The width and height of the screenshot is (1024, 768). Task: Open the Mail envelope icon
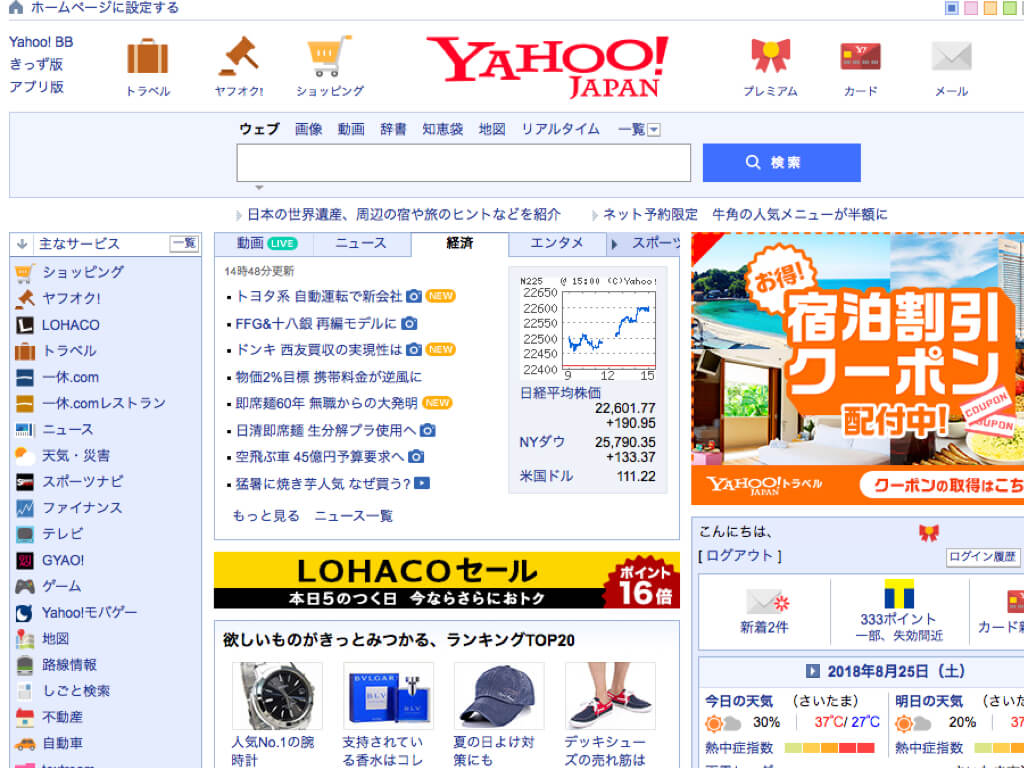point(951,57)
